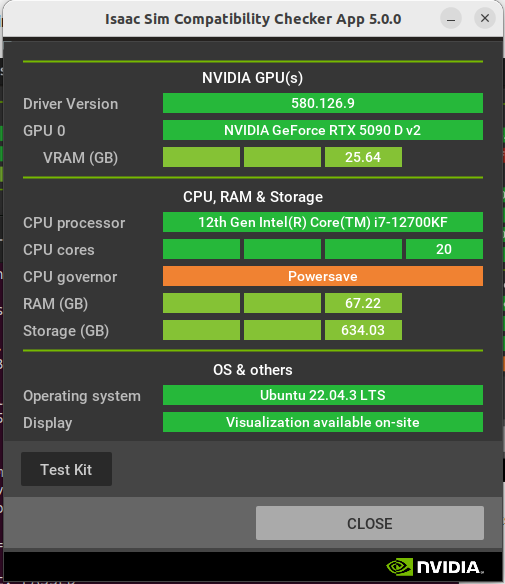Viewport: 505px width, 584px height.
Task: Close window with title bar X icon
Action: 485,18
